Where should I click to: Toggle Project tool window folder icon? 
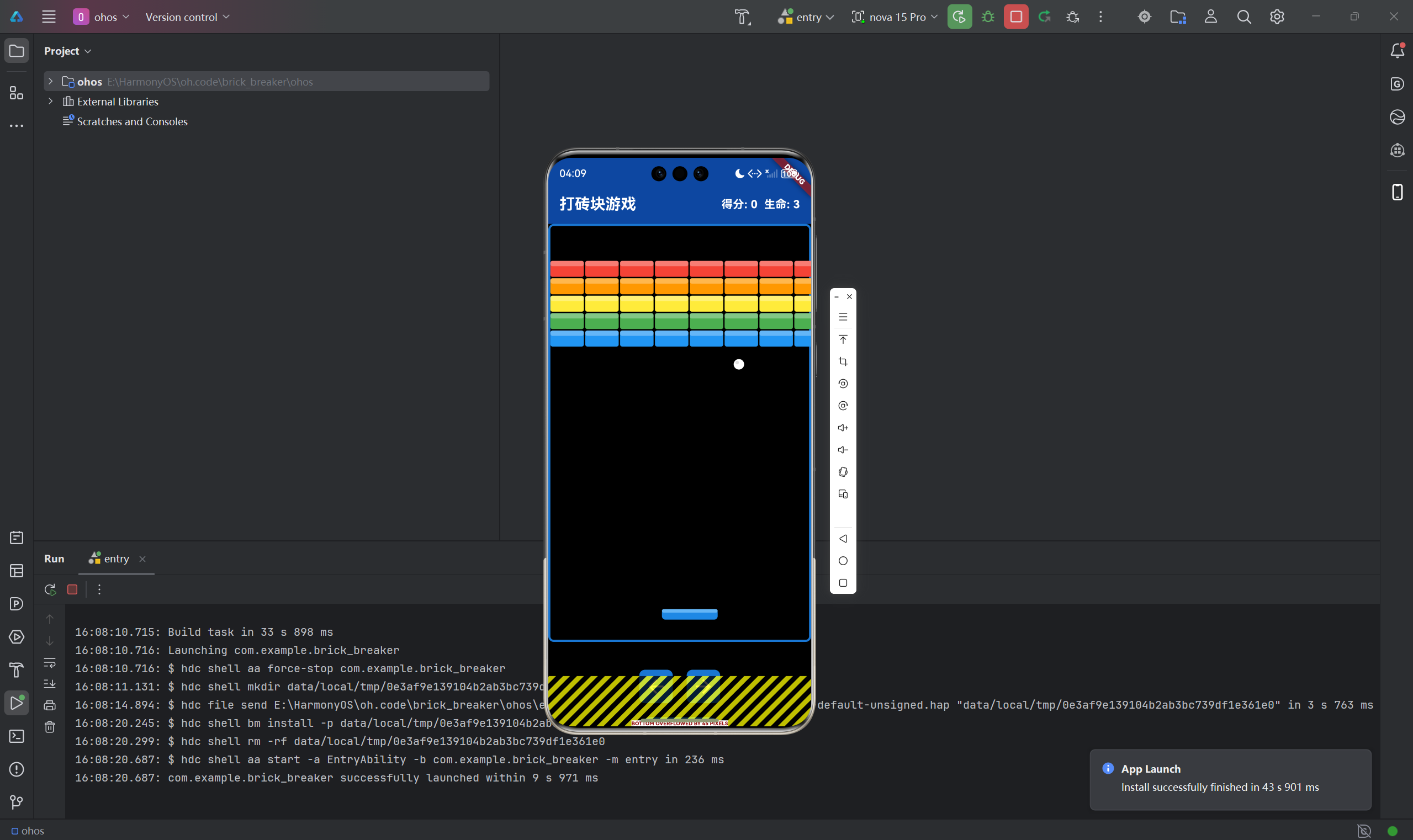[17, 50]
